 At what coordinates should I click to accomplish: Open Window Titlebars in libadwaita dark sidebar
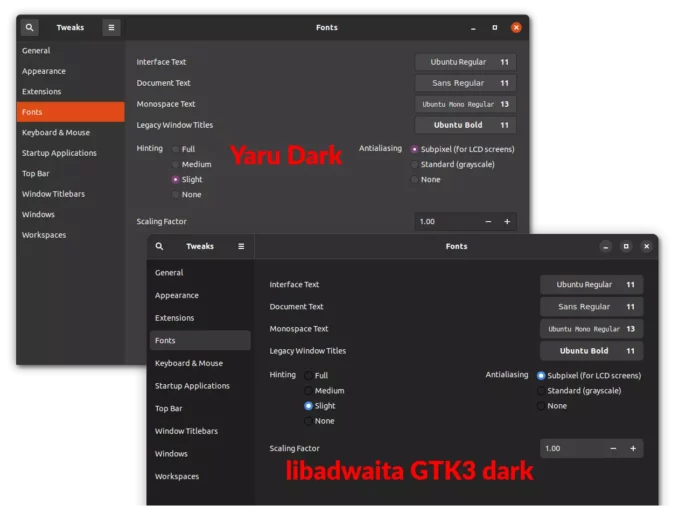pyautogui.click(x=200, y=431)
